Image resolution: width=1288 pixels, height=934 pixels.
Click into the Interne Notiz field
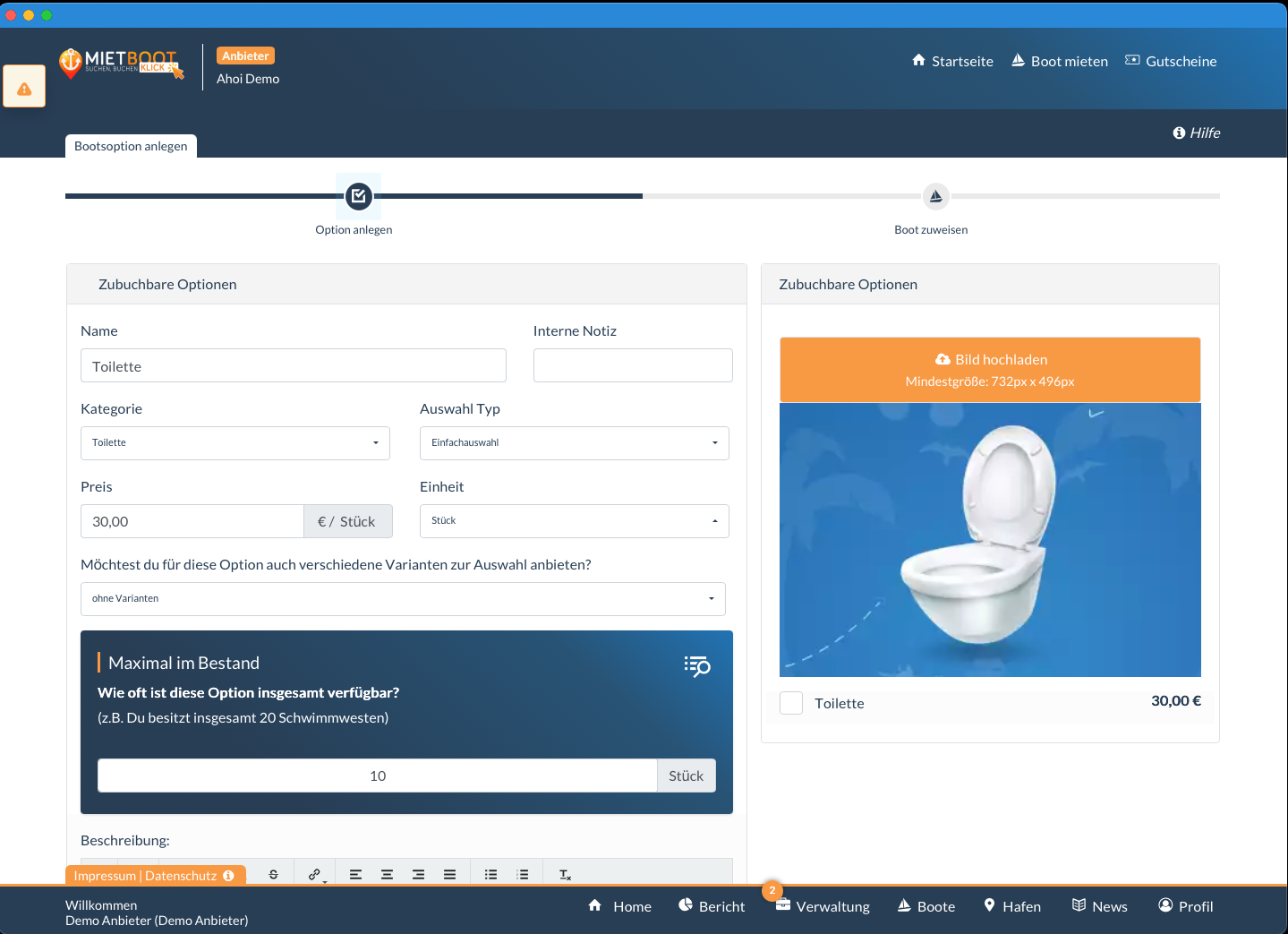pyautogui.click(x=633, y=365)
